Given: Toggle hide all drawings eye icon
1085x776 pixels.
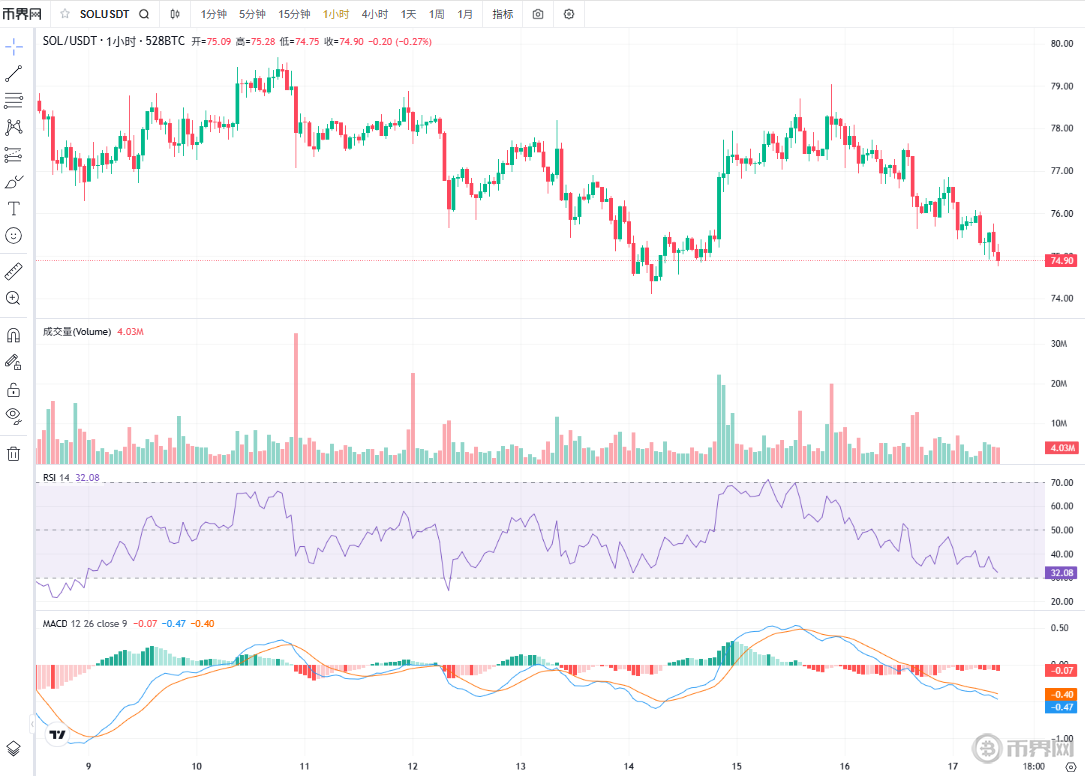Looking at the screenshot, I should pyautogui.click(x=14, y=416).
